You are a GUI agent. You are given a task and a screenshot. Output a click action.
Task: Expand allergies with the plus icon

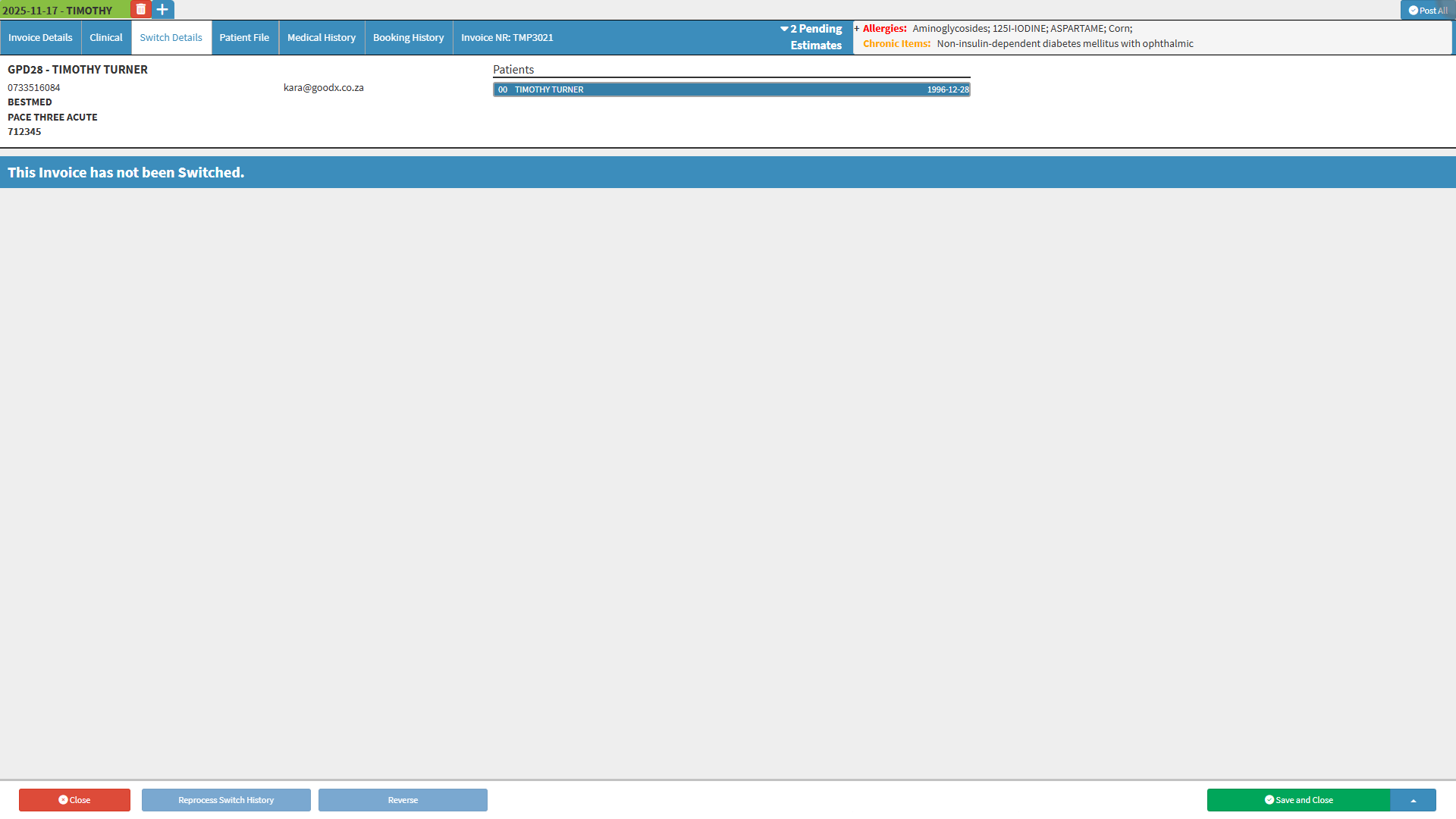(857, 29)
